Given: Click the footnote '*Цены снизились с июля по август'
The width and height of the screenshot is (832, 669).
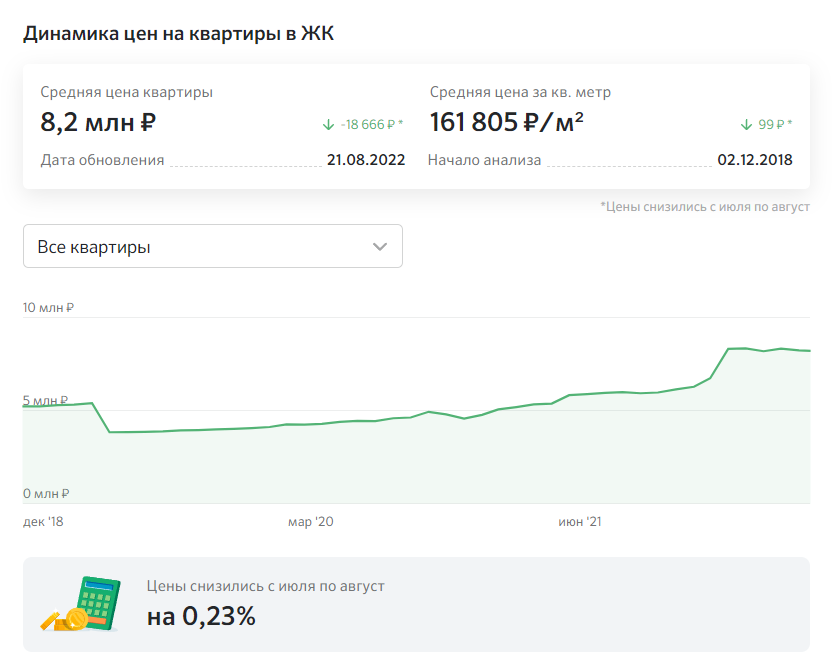Looking at the screenshot, I should point(704,207).
